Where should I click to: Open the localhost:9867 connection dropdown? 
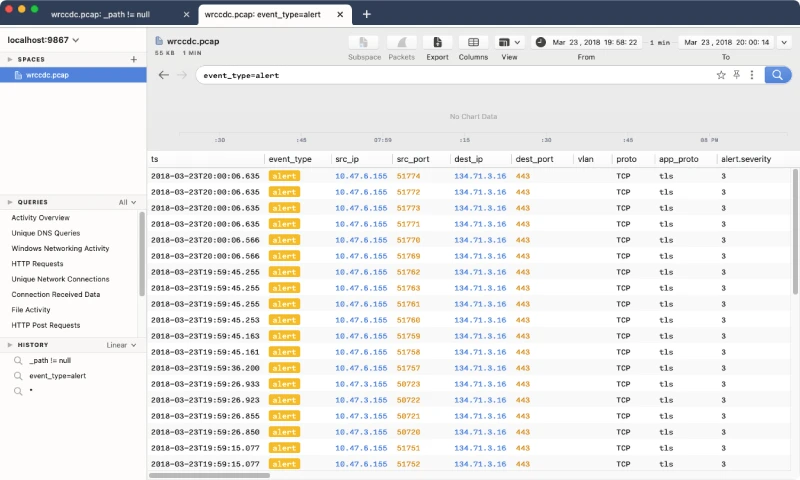point(43,40)
